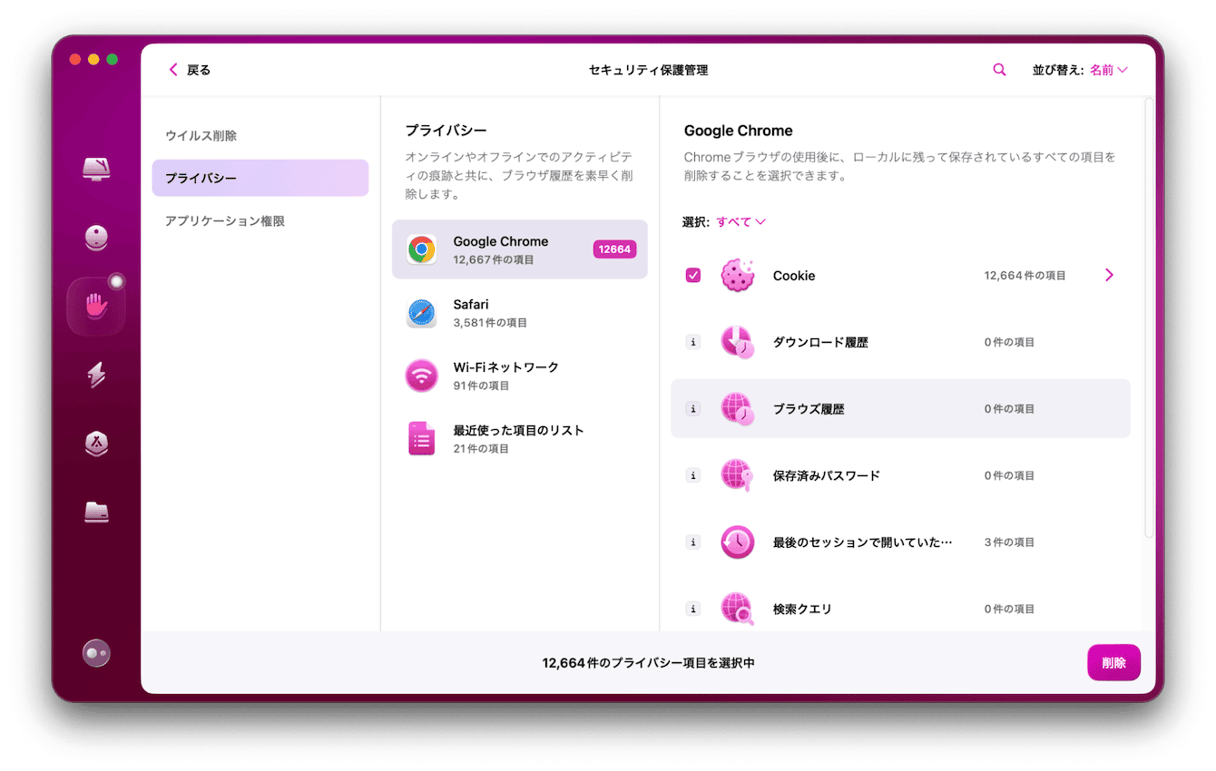Open the 並び替え 名前 sort dropdown
This screenshot has height=771, width=1216.
pyautogui.click(x=1108, y=70)
